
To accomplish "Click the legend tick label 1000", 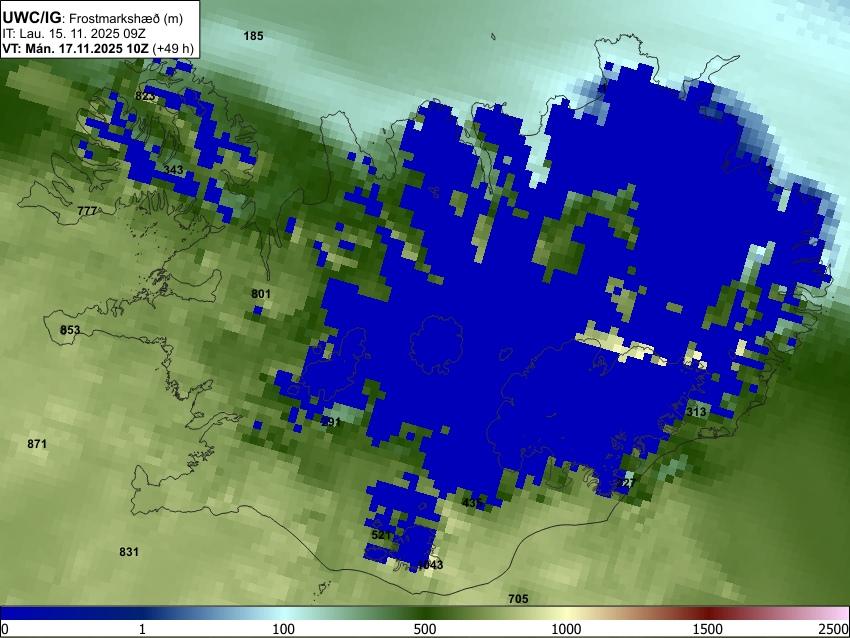I will point(566,629).
